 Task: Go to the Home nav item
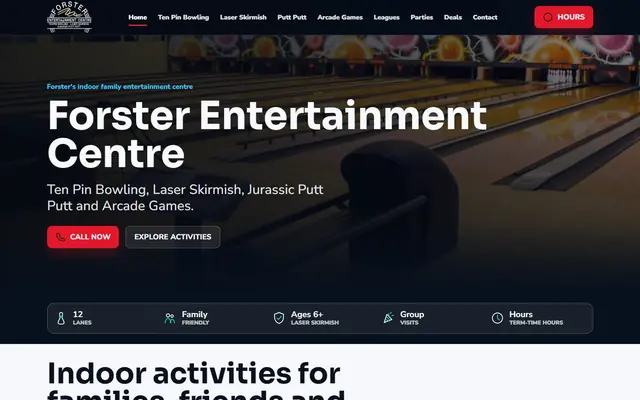pyautogui.click(x=138, y=17)
